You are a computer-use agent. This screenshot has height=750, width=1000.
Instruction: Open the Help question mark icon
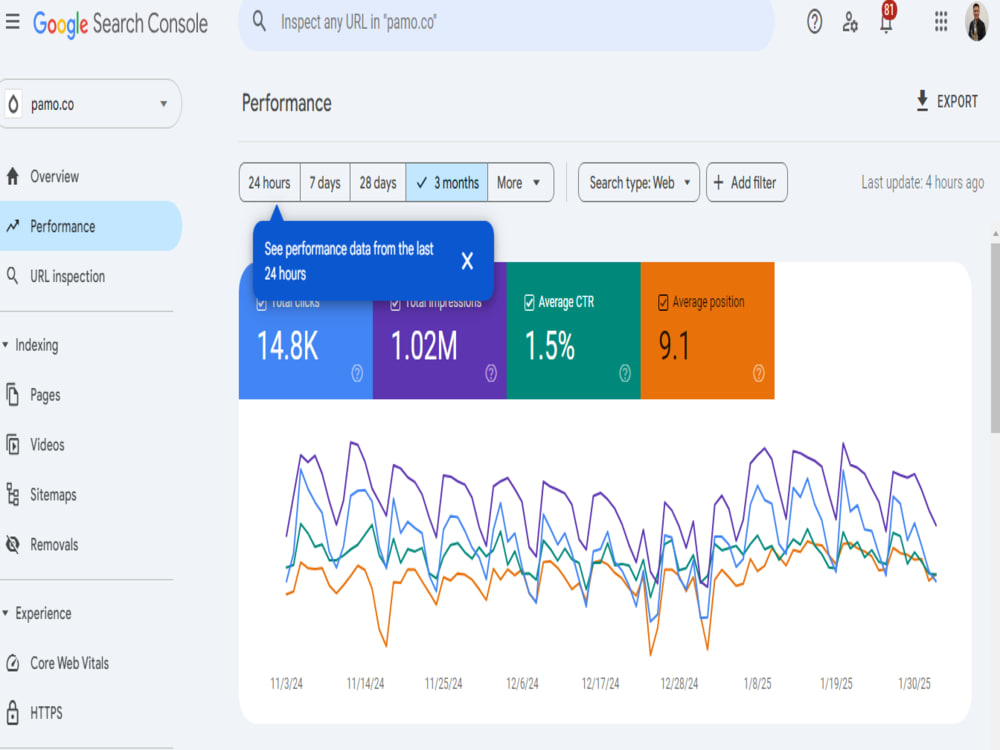point(814,22)
